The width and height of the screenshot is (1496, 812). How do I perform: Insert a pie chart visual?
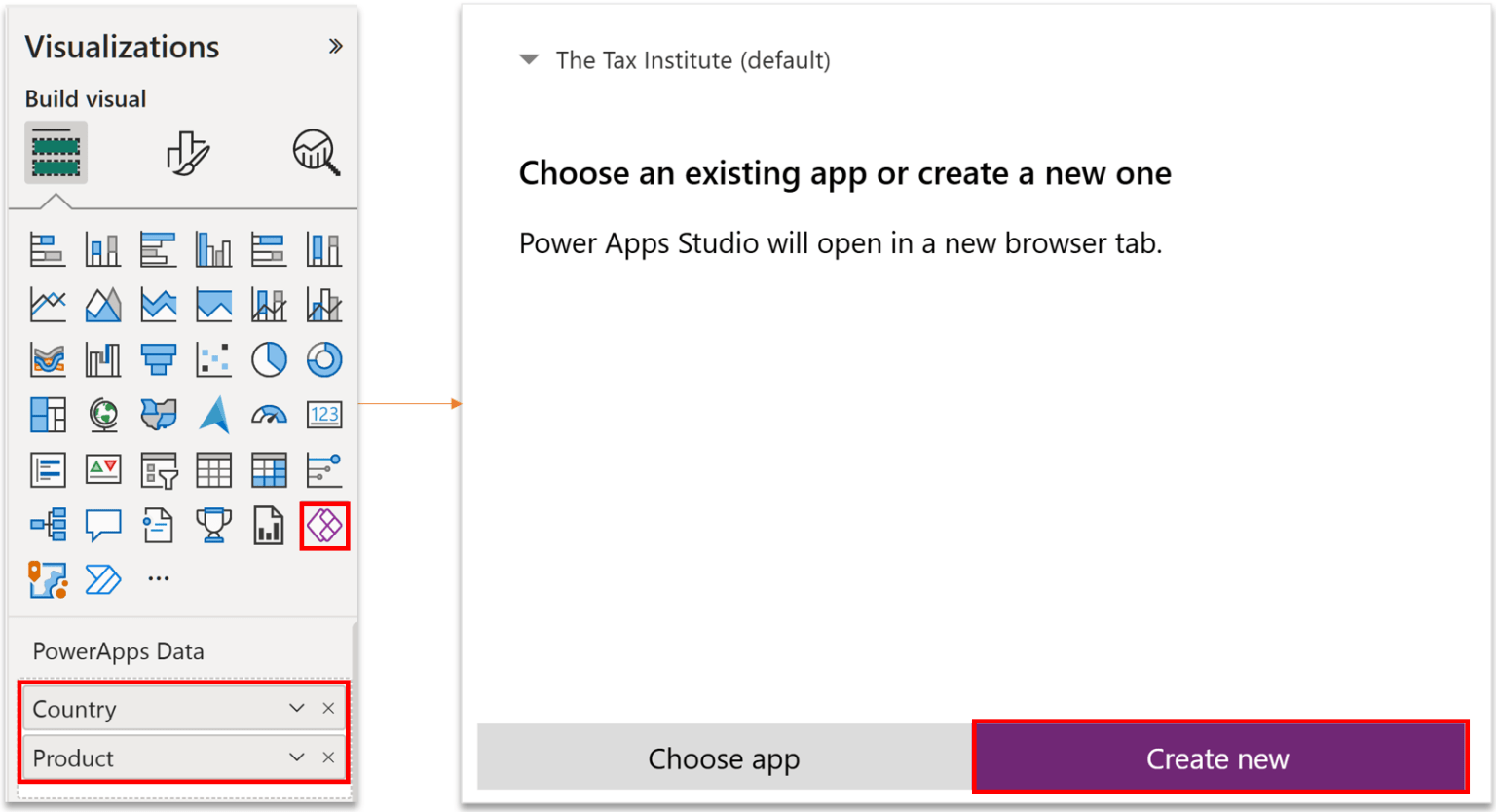click(x=269, y=359)
